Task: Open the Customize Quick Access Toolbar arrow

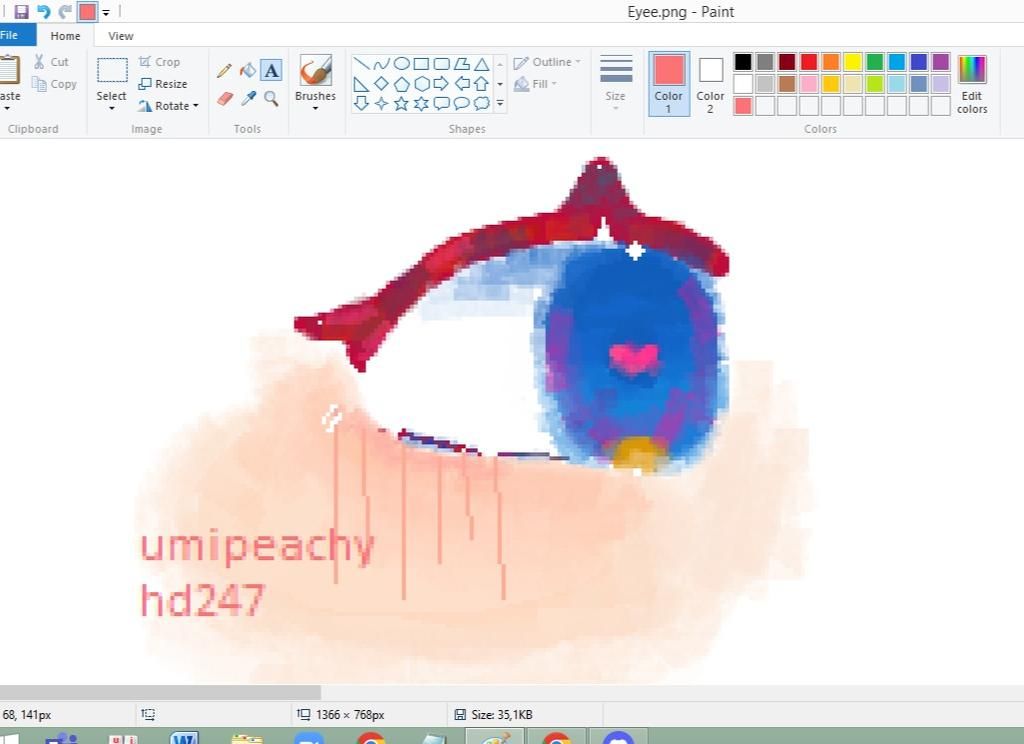Action: 106,12
